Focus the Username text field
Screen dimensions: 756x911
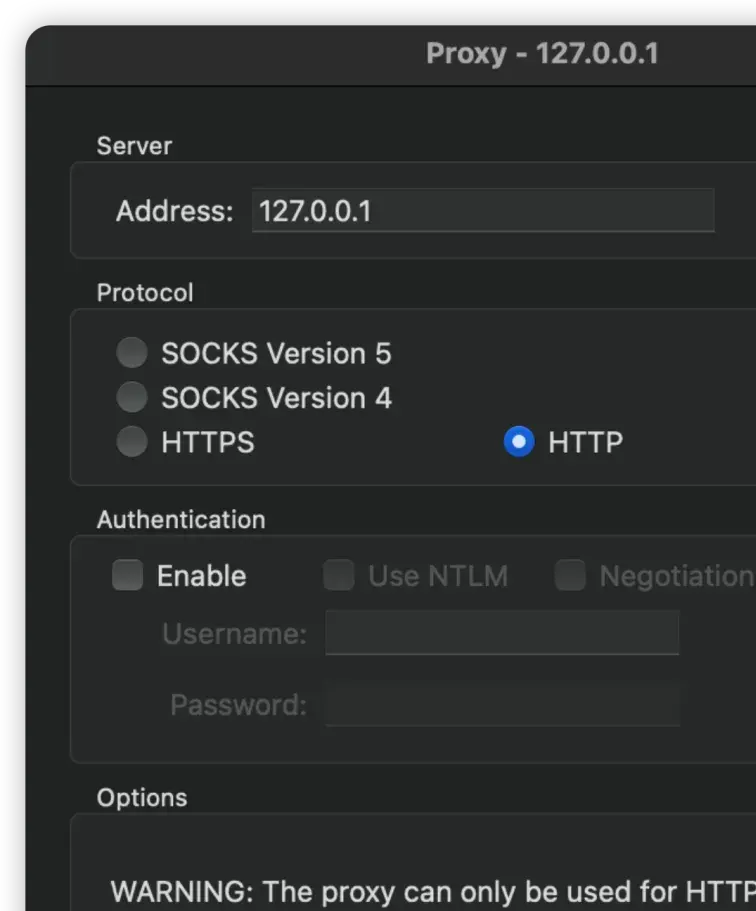[x=502, y=633]
